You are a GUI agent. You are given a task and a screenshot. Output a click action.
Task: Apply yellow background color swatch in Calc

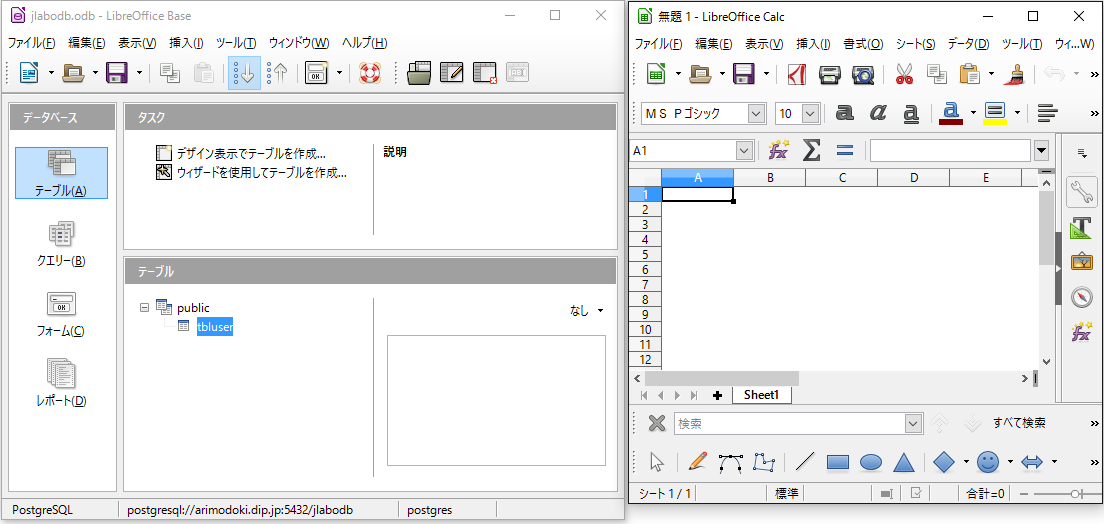click(x=994, y=113)
